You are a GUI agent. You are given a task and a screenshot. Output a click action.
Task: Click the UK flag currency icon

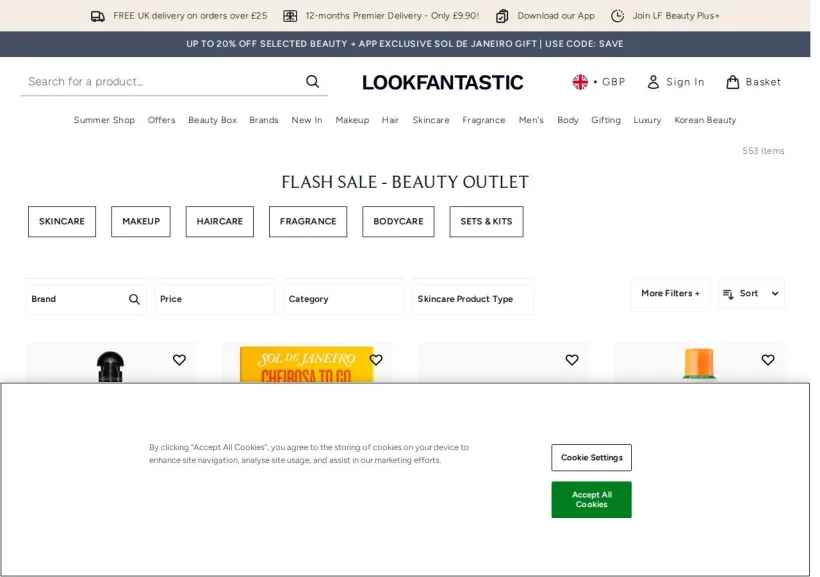[x=580, y=82]
